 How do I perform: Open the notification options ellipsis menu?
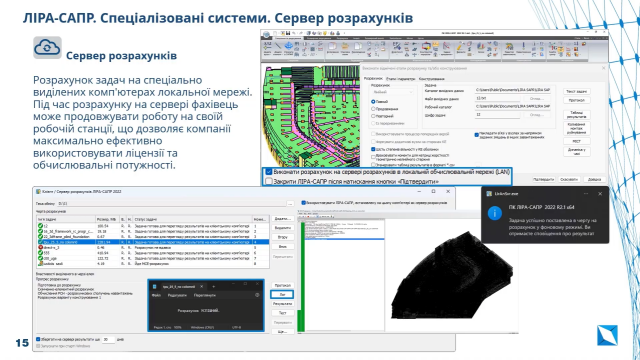[586, 194]
